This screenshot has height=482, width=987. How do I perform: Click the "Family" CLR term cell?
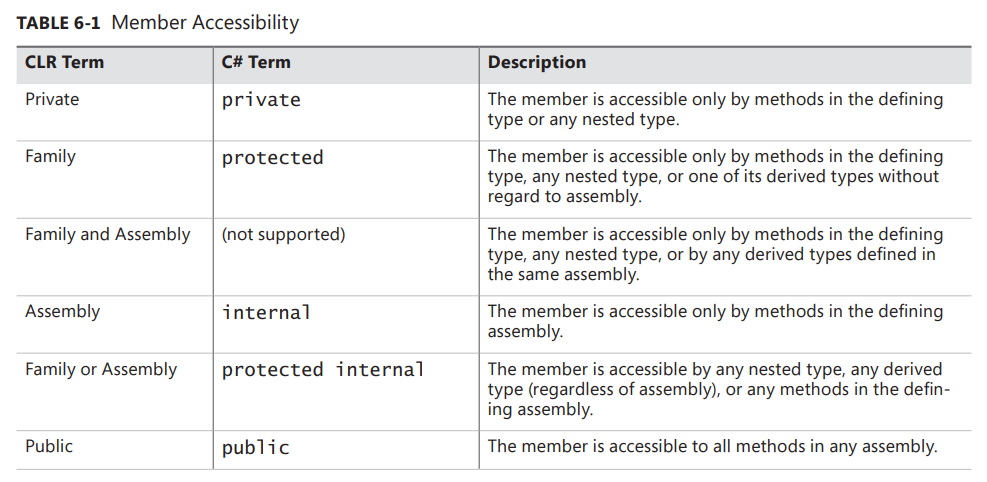[x=50, y=157]
